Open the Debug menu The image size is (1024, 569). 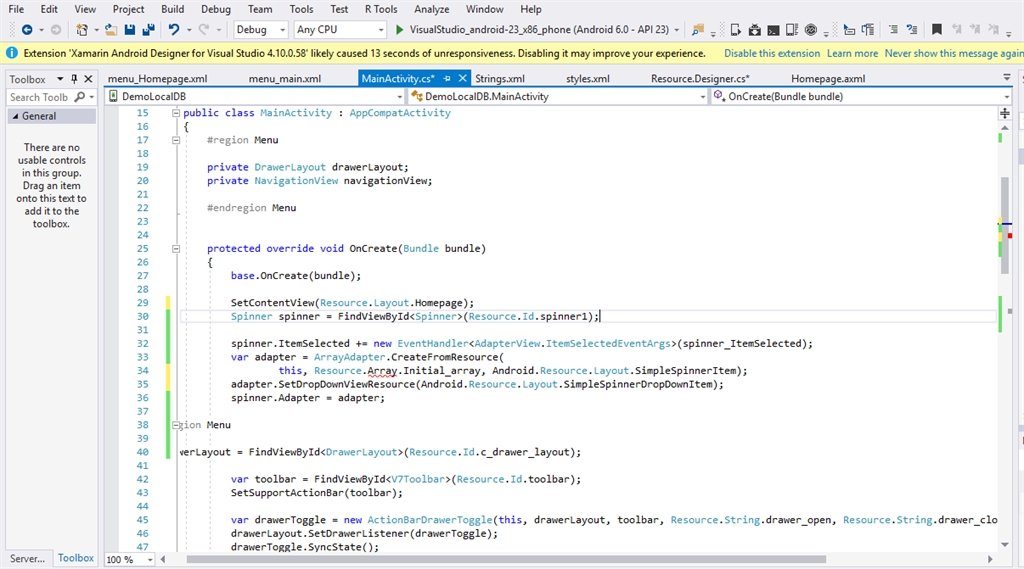tap(216, 9)
